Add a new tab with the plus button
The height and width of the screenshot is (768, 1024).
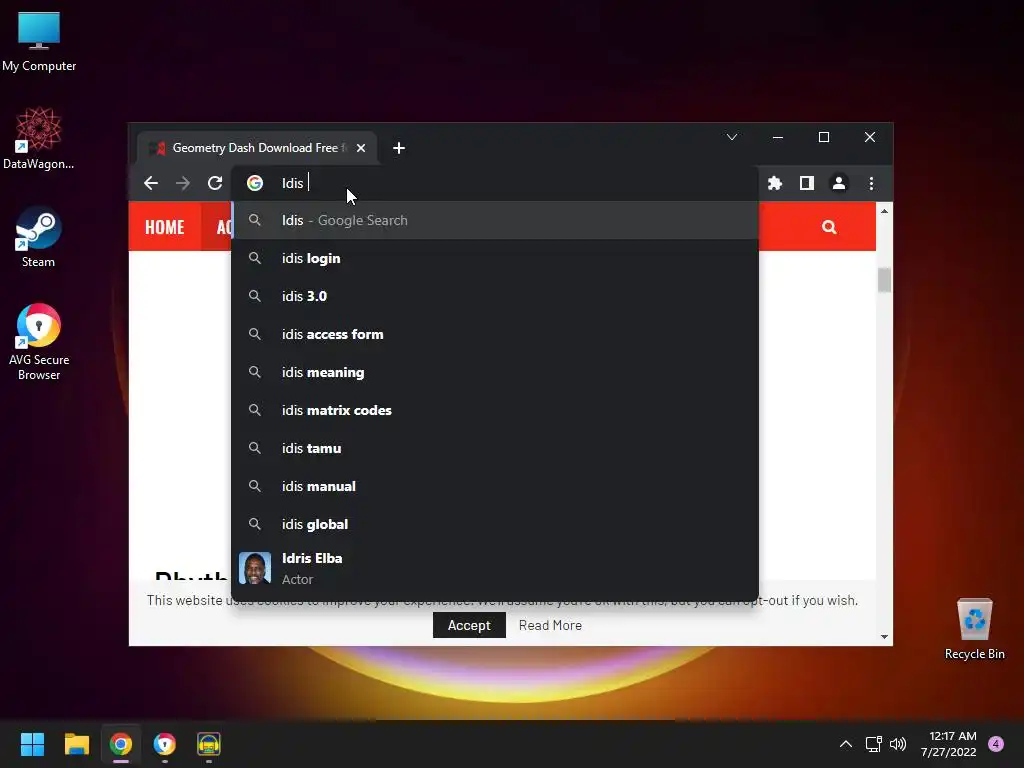[x=399, y=148]
